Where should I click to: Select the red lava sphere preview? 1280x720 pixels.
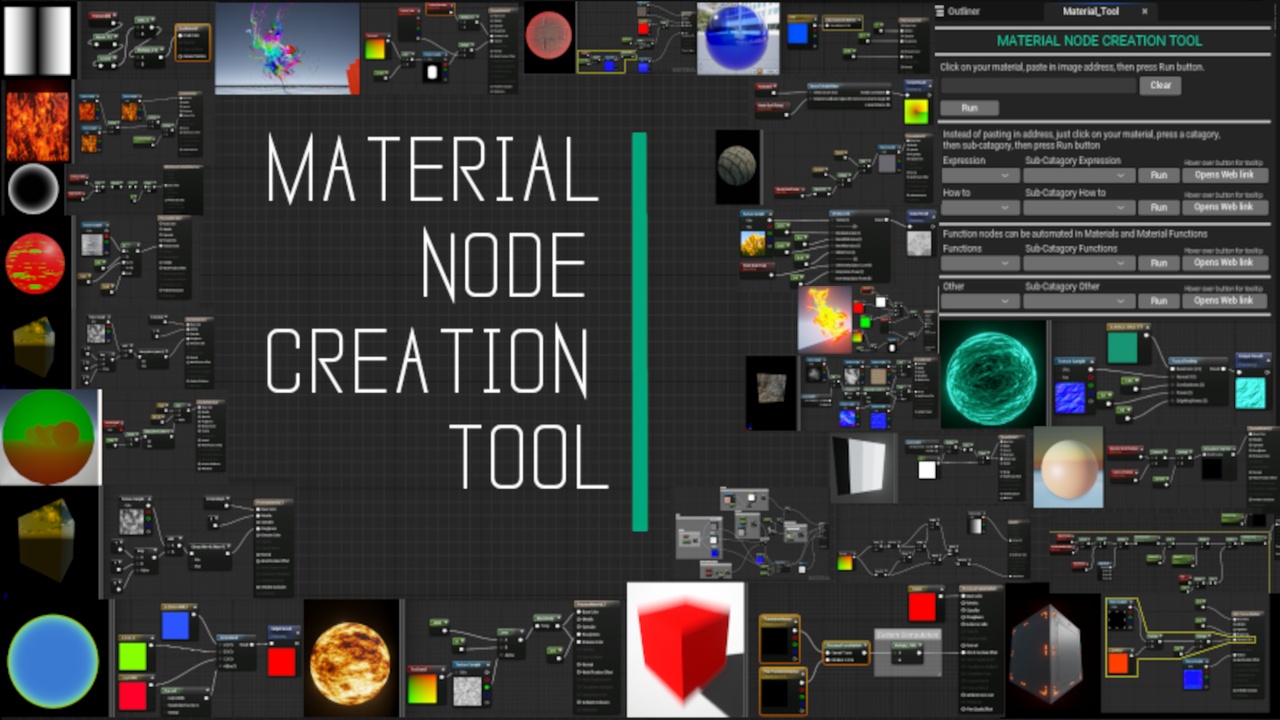(35, 263)
